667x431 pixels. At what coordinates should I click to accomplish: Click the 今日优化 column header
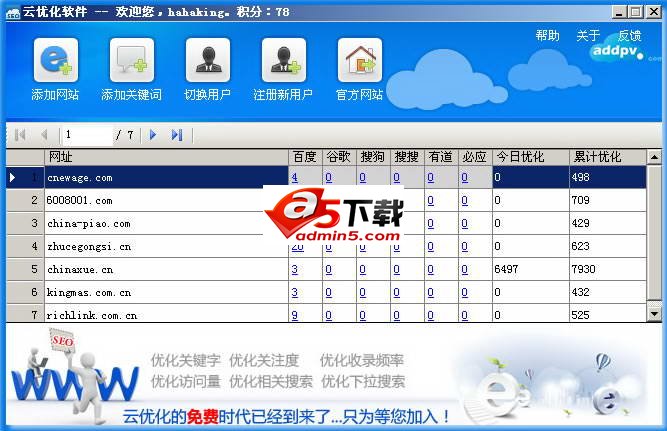pyautogui.click(x=531, y=157)
